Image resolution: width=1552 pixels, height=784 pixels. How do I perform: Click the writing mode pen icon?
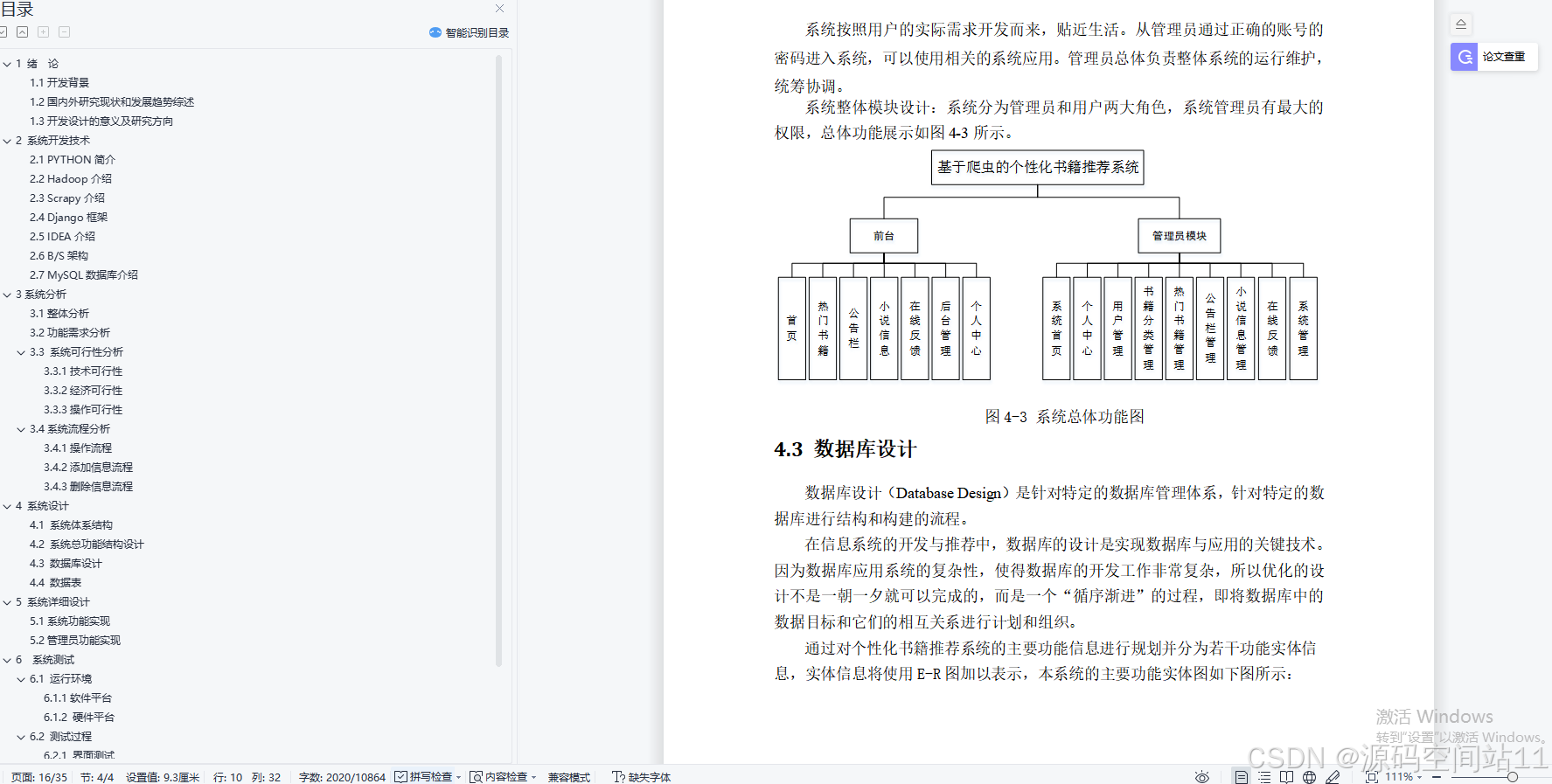[1333, 777]
